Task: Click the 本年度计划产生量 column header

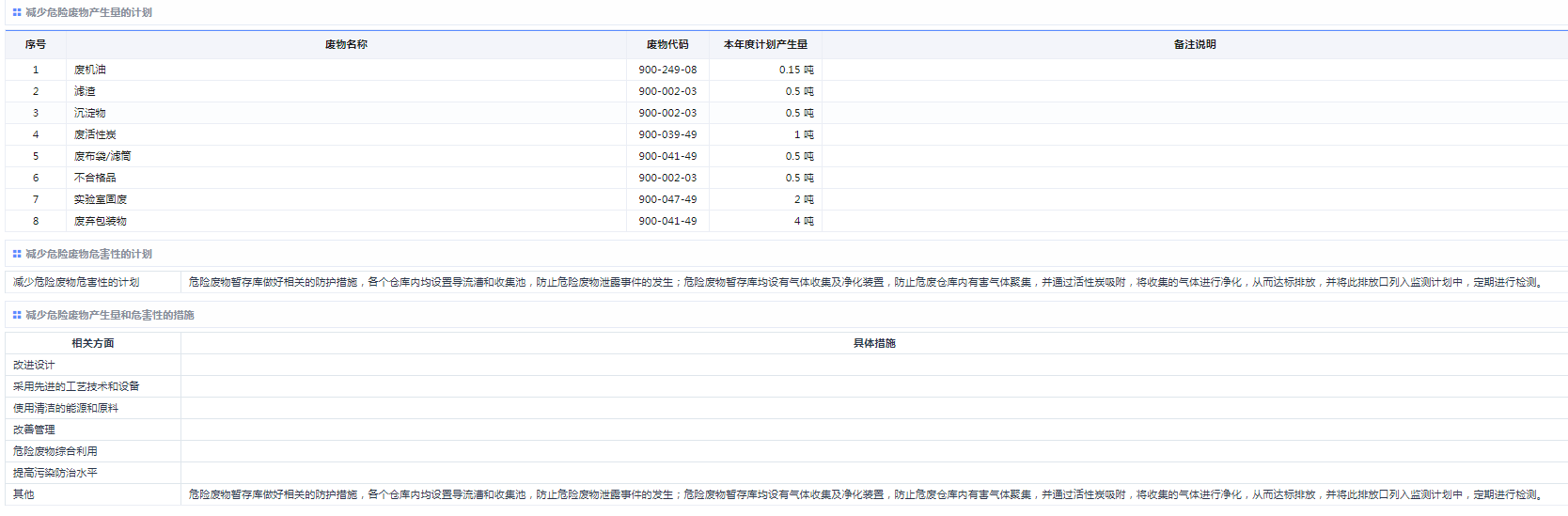Action: tap(765, 45)
